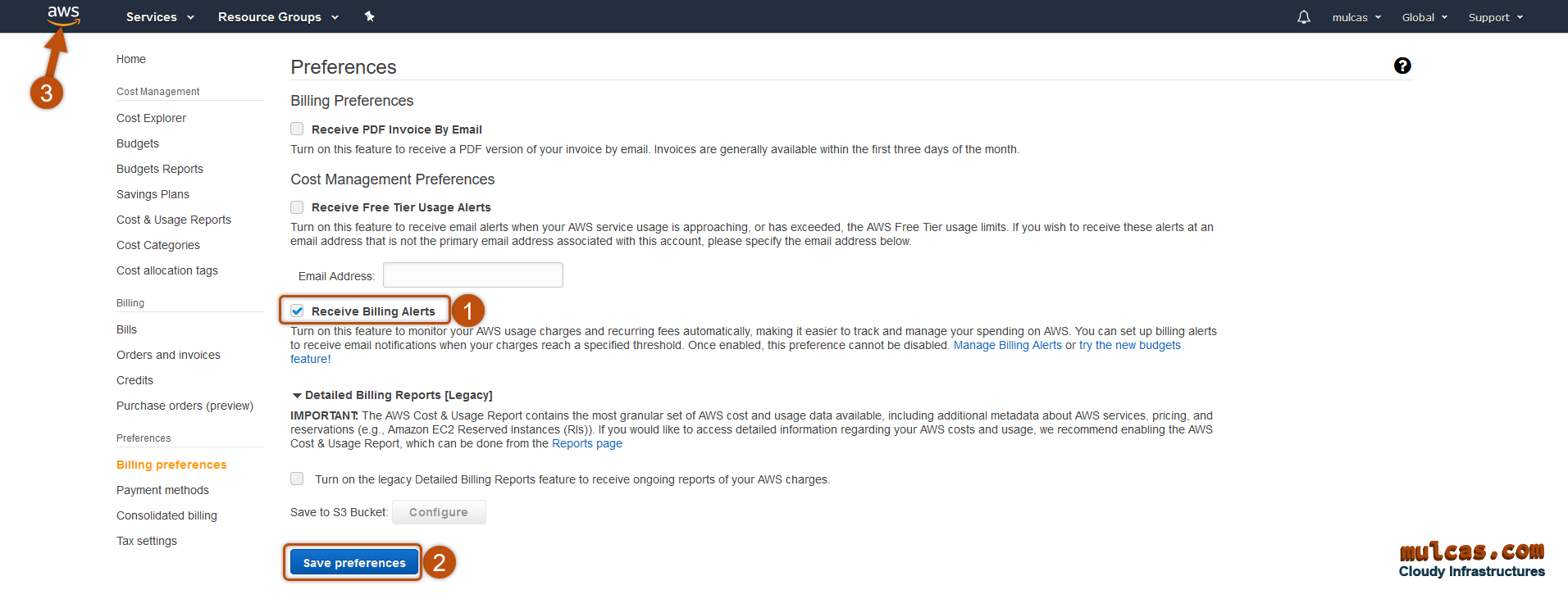Open the Support menu
This screenshot has height=599, width=1568.
1495,17
